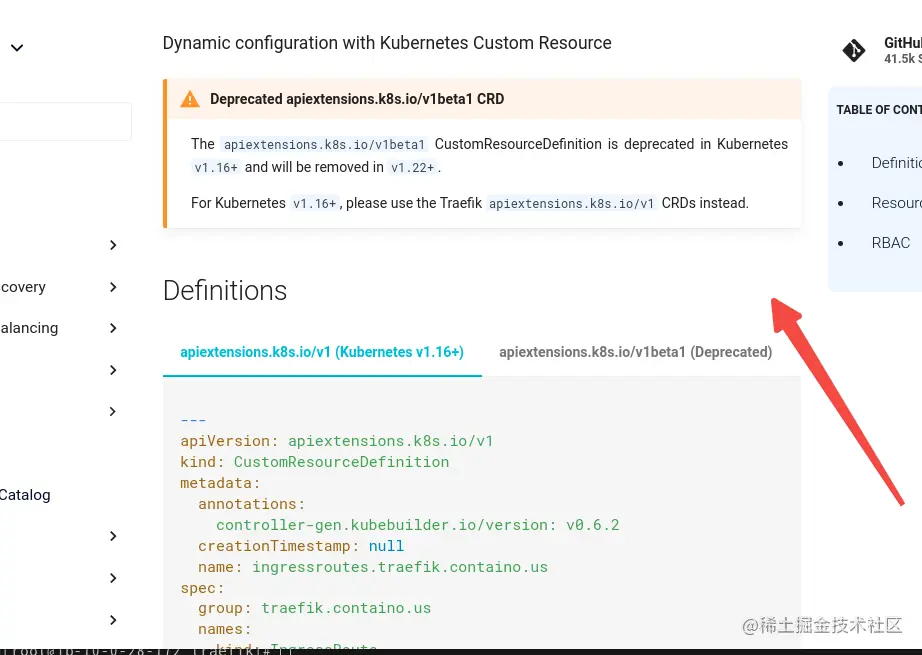Switch to apiextensions.k8s.io/v1beta1 (Deprecated) tab

click(x=636, y=352)
